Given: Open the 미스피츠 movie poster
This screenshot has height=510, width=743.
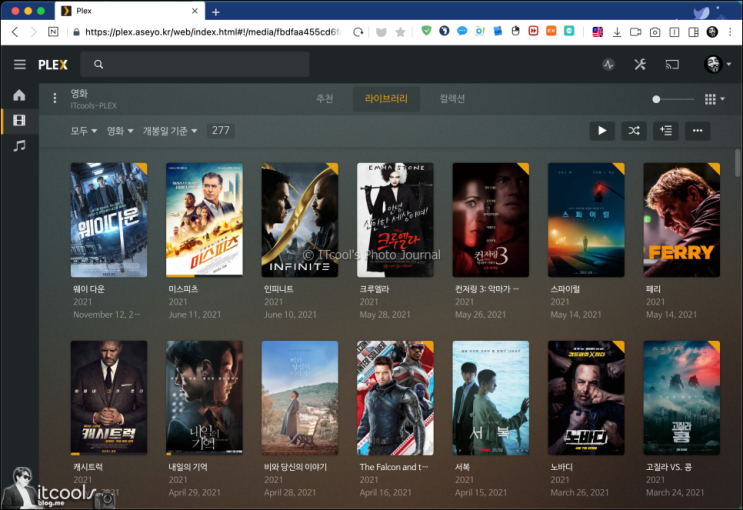Looking at the screenshot, I should [x=204, y=220].
